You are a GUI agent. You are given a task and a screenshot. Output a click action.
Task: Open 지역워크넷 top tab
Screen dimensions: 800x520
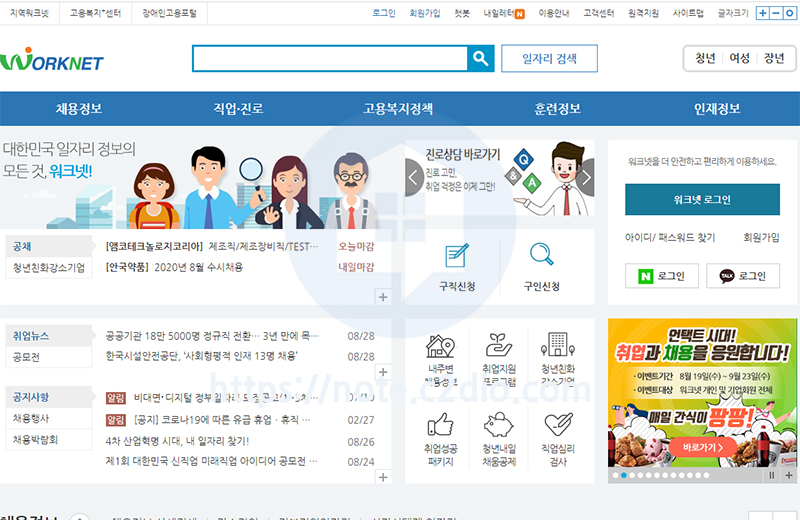[30, 13]
